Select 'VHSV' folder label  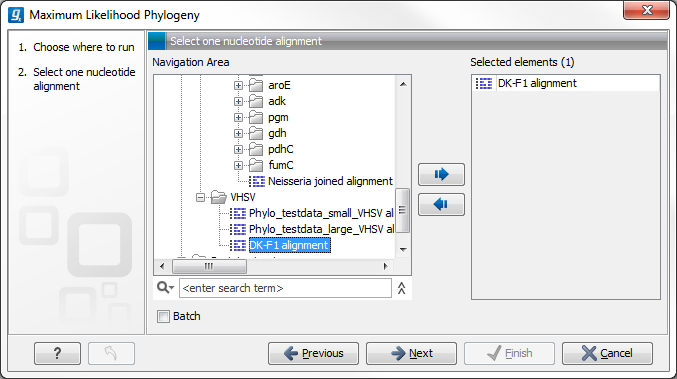(x=243, y=197)
